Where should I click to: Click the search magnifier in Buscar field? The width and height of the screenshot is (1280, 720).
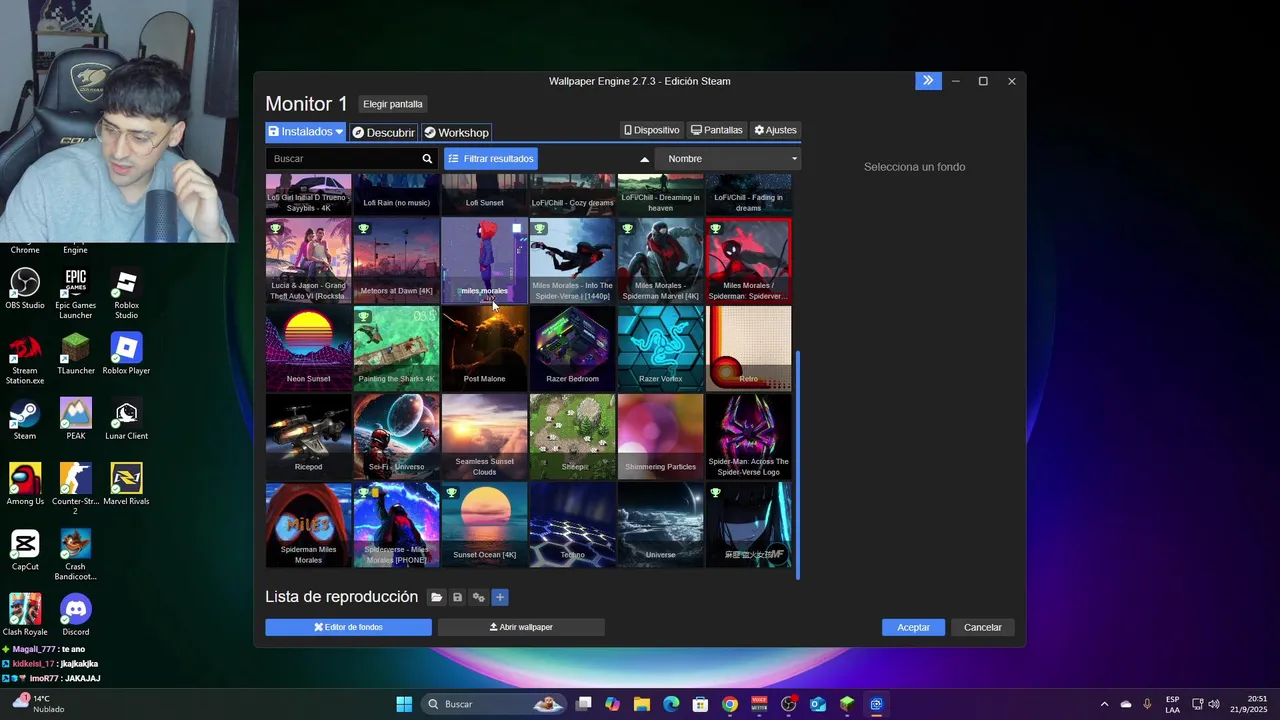click(427, 159)
